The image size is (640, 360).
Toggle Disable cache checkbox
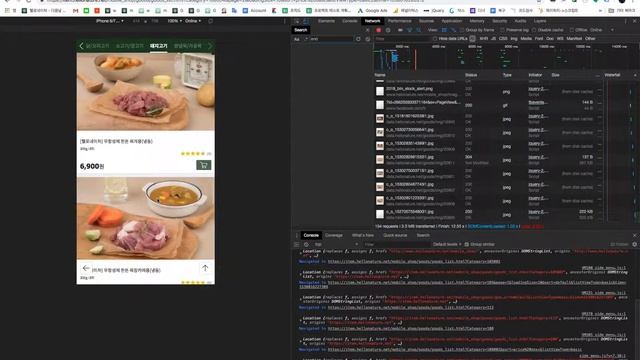534,30
